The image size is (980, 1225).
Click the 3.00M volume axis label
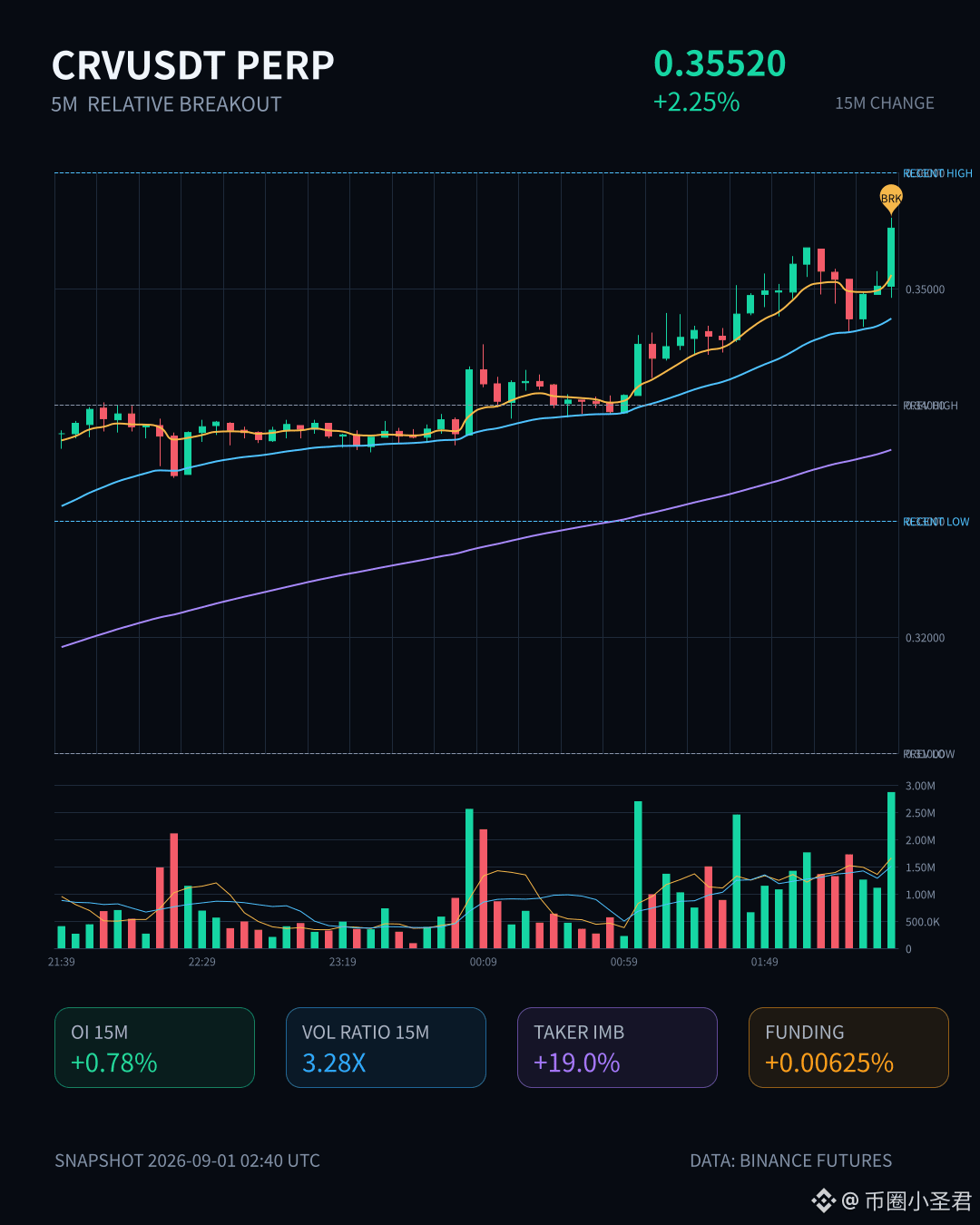(x=920, y=786)
